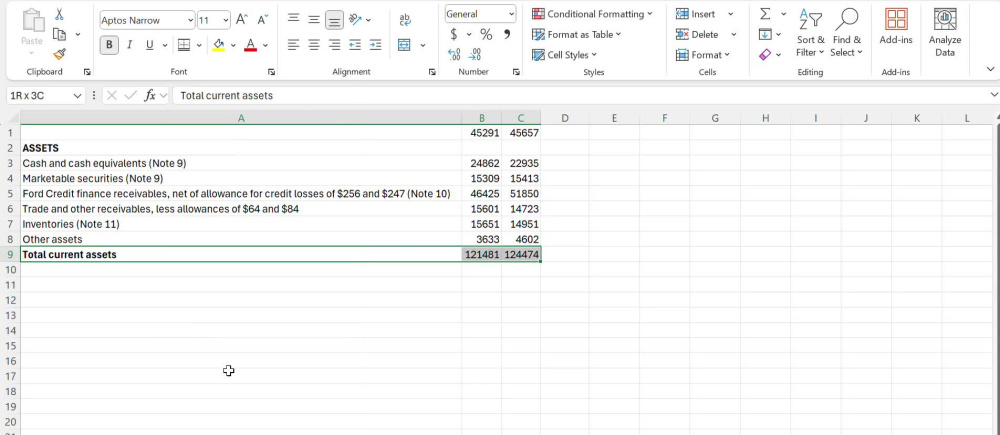Open the Format cells menu button
Screen dimensions: 1000x435
pyautogui.click(x=704, y=55)
